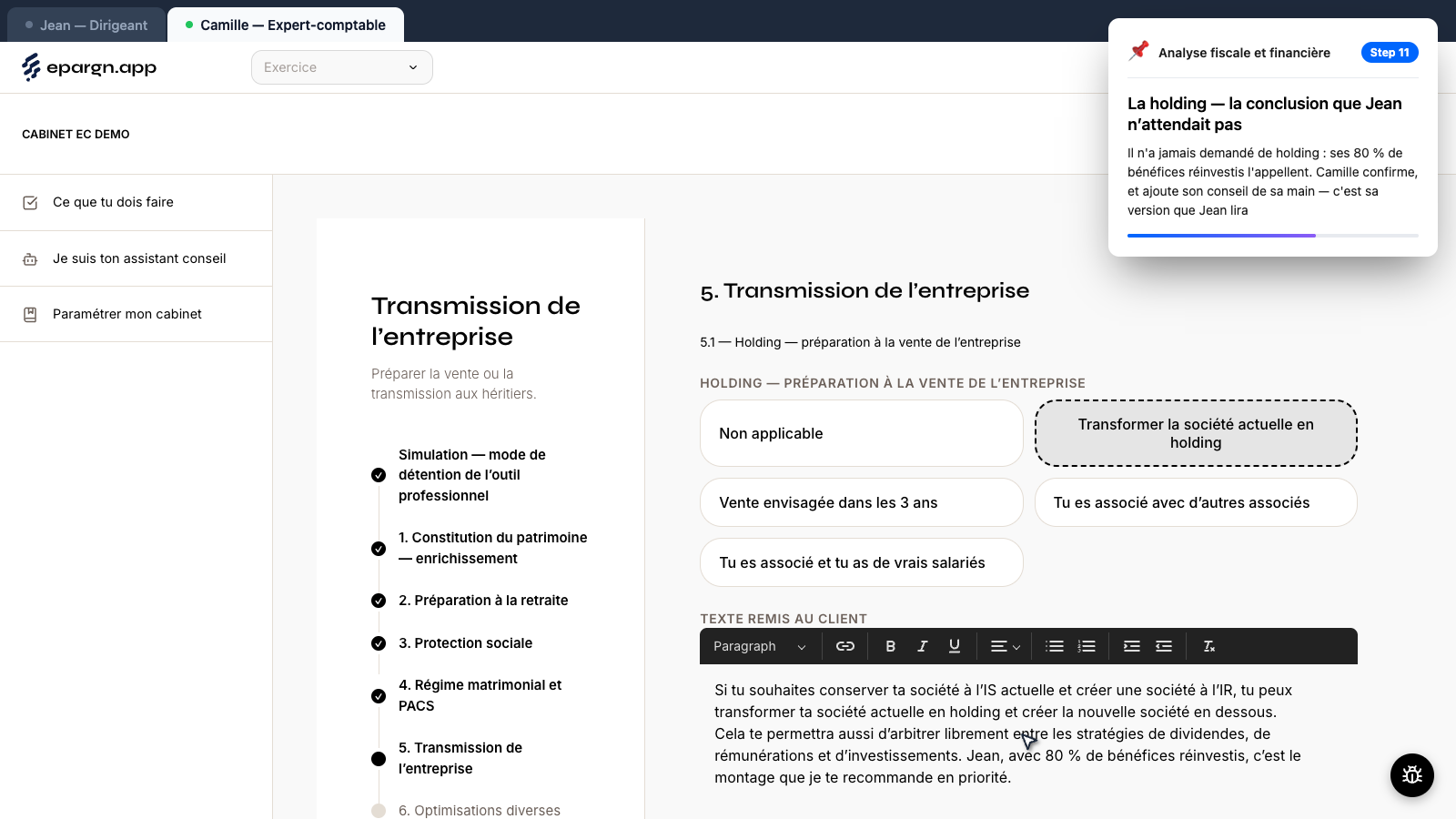Pick "Tu es associé et tu as de vrais salariés"

pyautogui.click(x=862, y=562)
